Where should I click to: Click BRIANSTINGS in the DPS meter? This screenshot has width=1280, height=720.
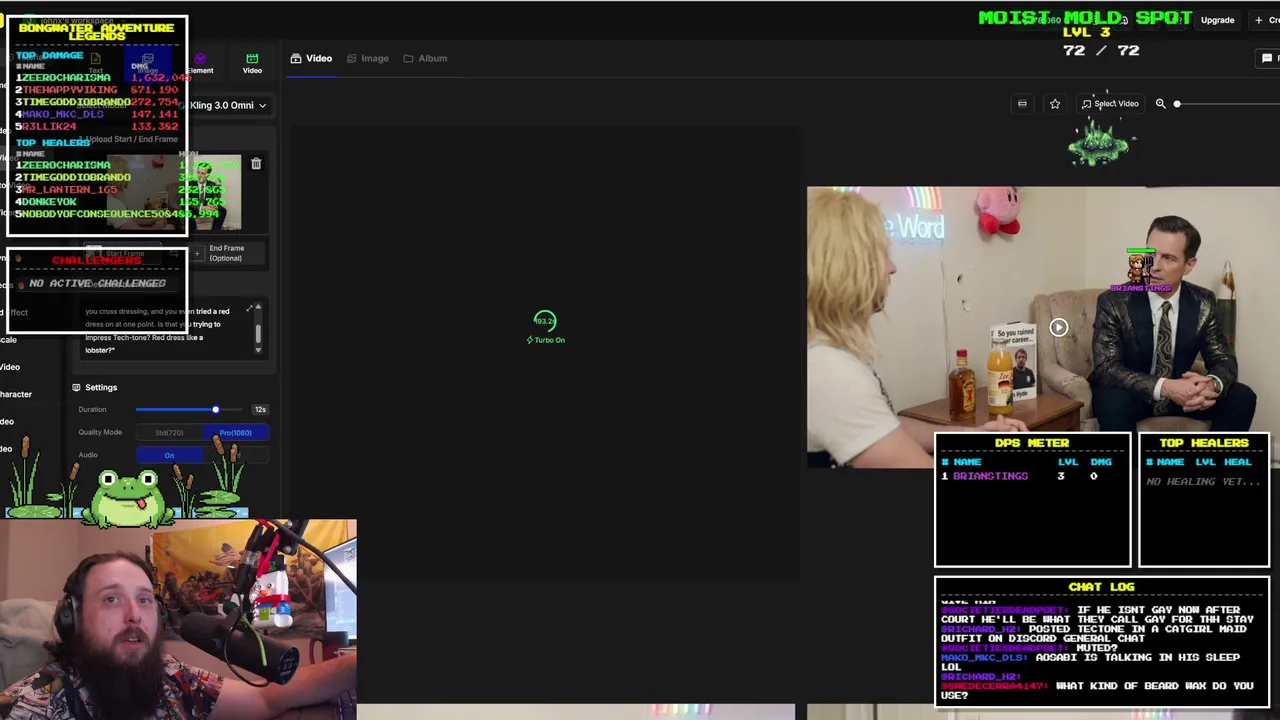pos(990,476)
